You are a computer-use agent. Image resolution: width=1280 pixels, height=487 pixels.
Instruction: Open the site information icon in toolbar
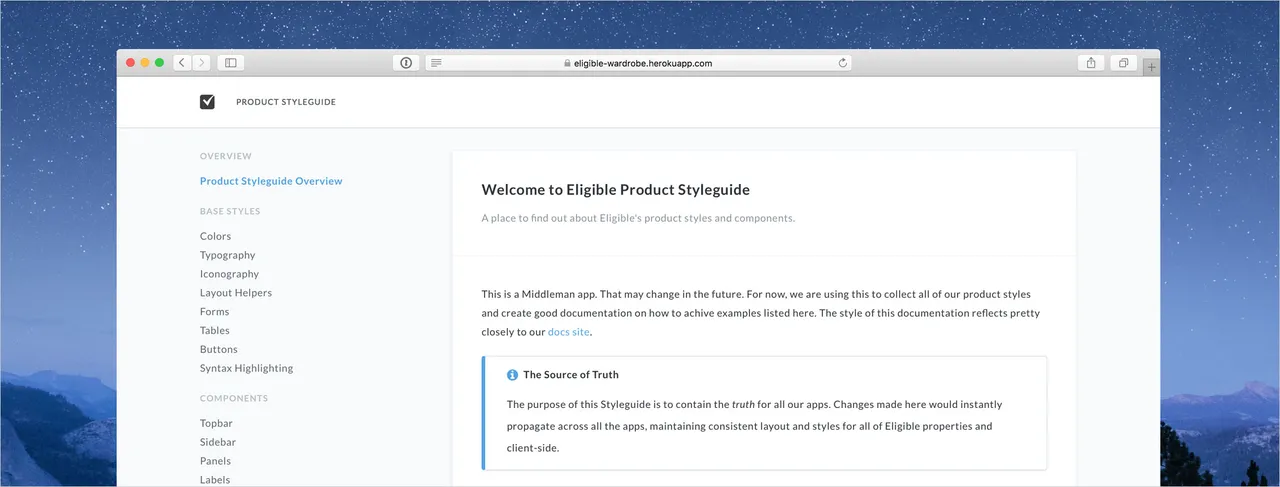point(406,63)
